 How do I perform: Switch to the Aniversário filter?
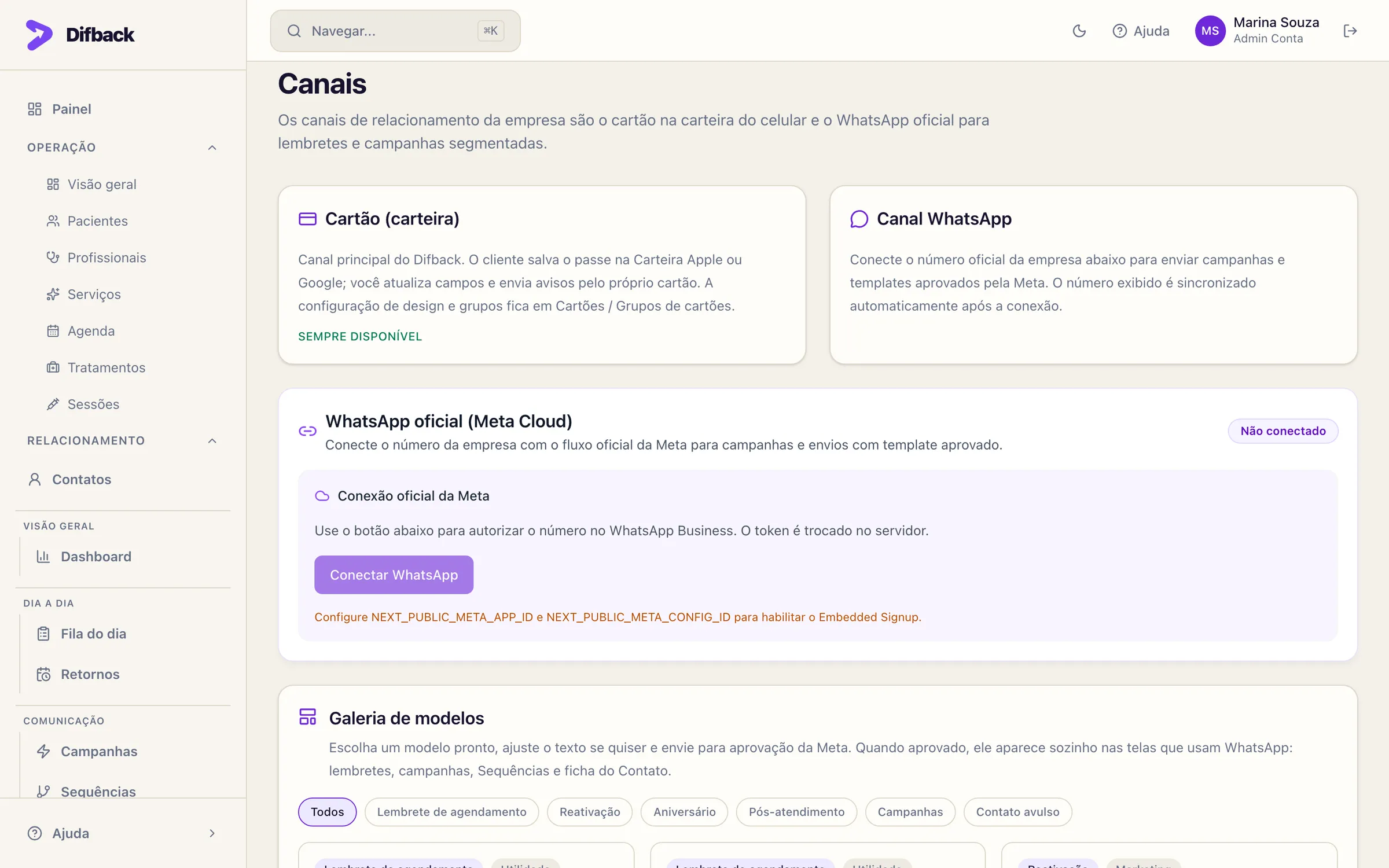(x=684, y=812)
